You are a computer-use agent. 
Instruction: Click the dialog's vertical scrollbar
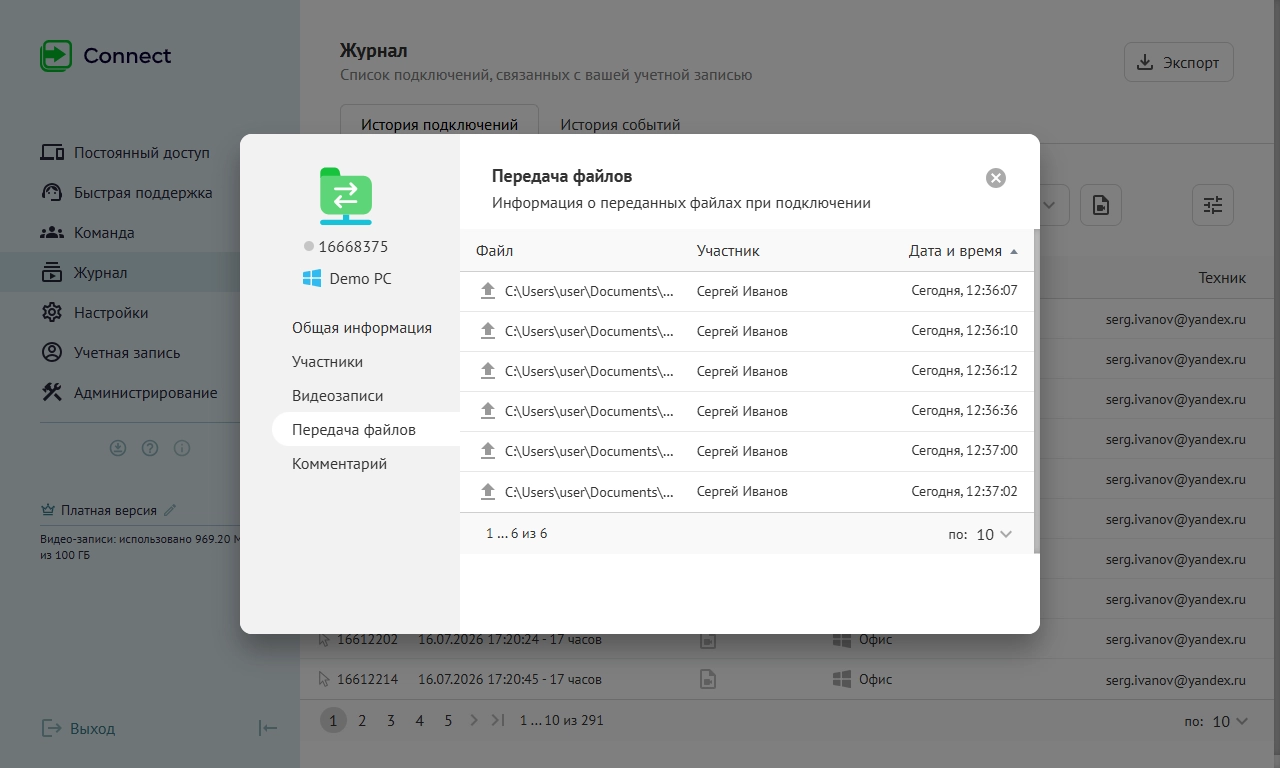(1037, 390)
